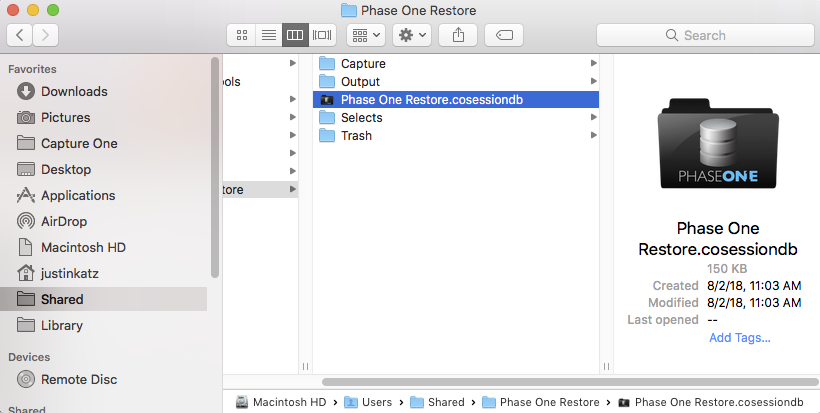
Task: Click the file name label under preview
Action: pyautogui.click(x=718, y=238)
